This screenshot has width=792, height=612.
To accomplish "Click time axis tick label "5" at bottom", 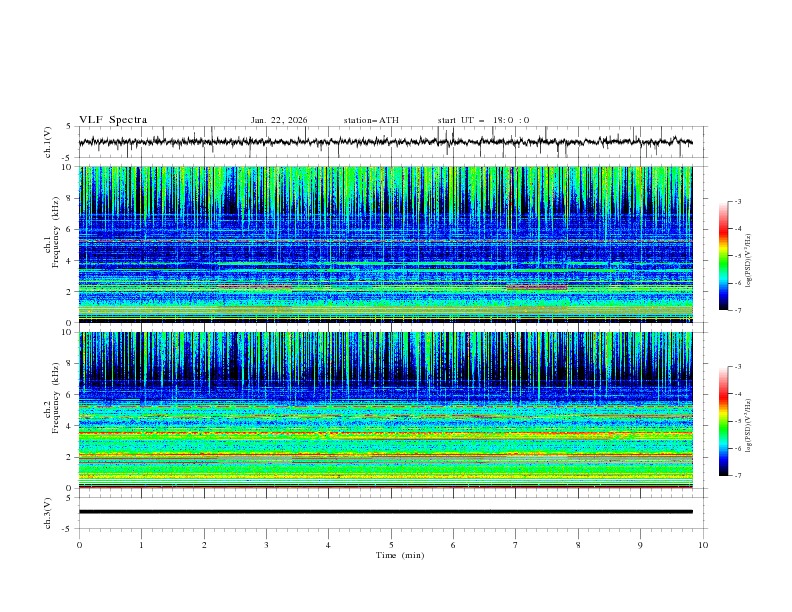I will tap(391, 545).
